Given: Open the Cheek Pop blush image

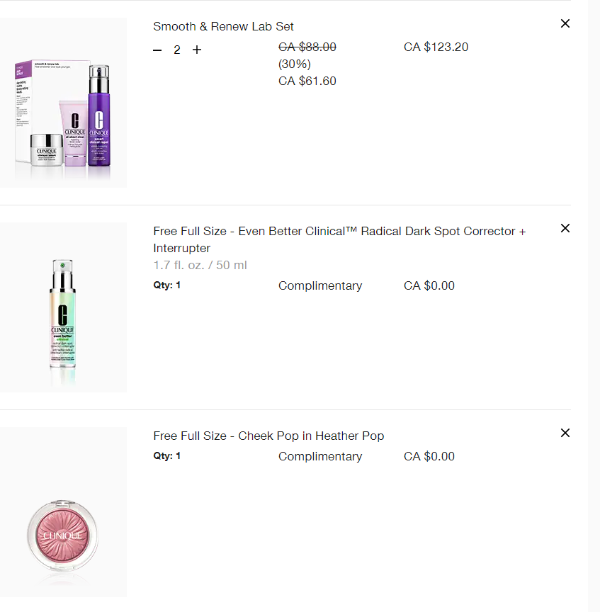Looking at the screenshot, I should point(64,512).
